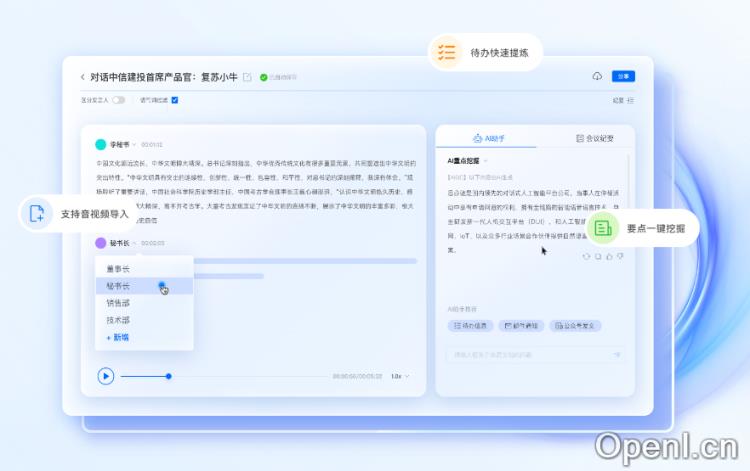
Task: Click the middle AI suggestion chip
Action: 521,326
